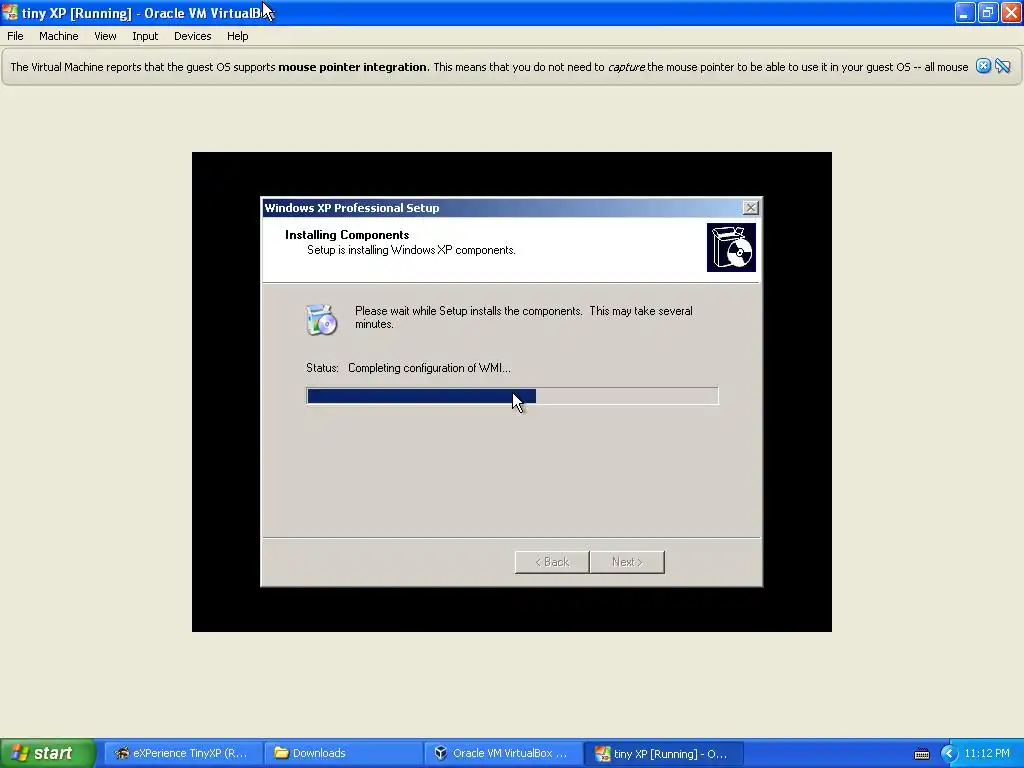Minimize the VirtualBox window
Image resolution: width=1024 pixels, height=768 pixels.
tap(965, 12)
